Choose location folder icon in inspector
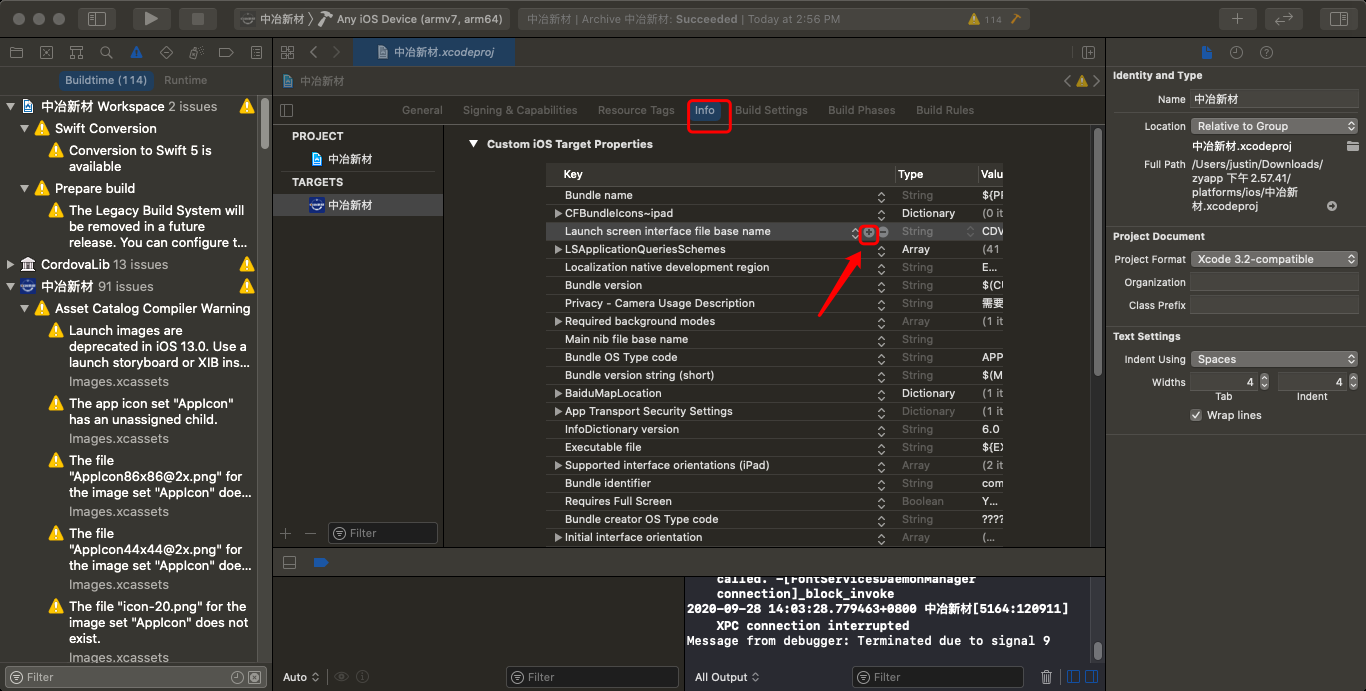The height and width of the screenshot is (691, 1366). pos(1353,146)
